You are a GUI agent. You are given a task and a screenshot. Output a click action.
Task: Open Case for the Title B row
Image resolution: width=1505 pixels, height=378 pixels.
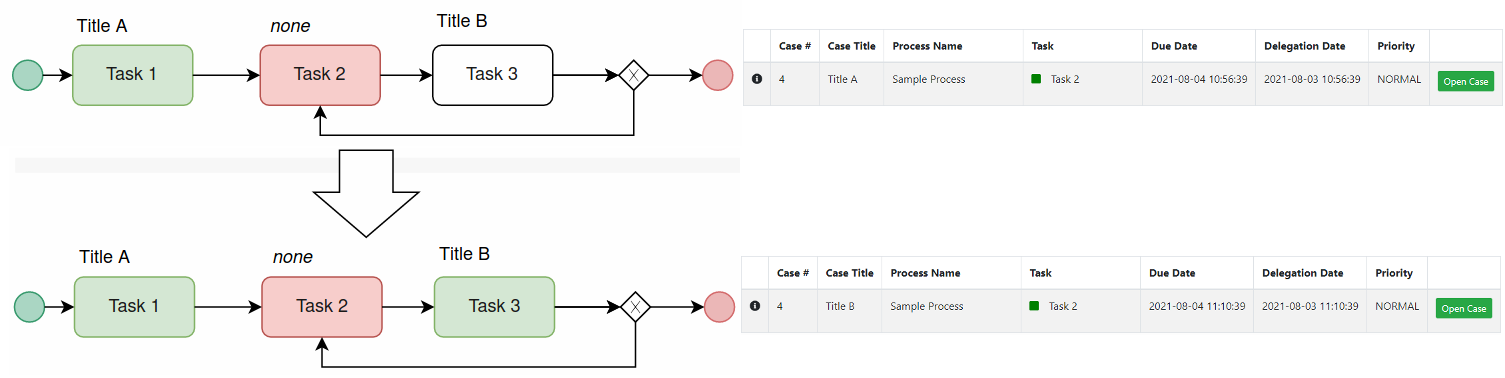click(x=1463, y=308)
